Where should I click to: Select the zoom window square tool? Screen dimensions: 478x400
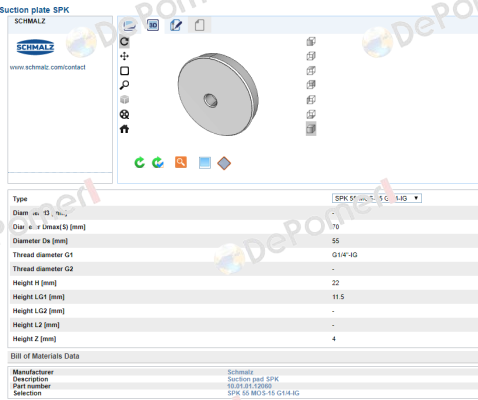coord(124,71)
